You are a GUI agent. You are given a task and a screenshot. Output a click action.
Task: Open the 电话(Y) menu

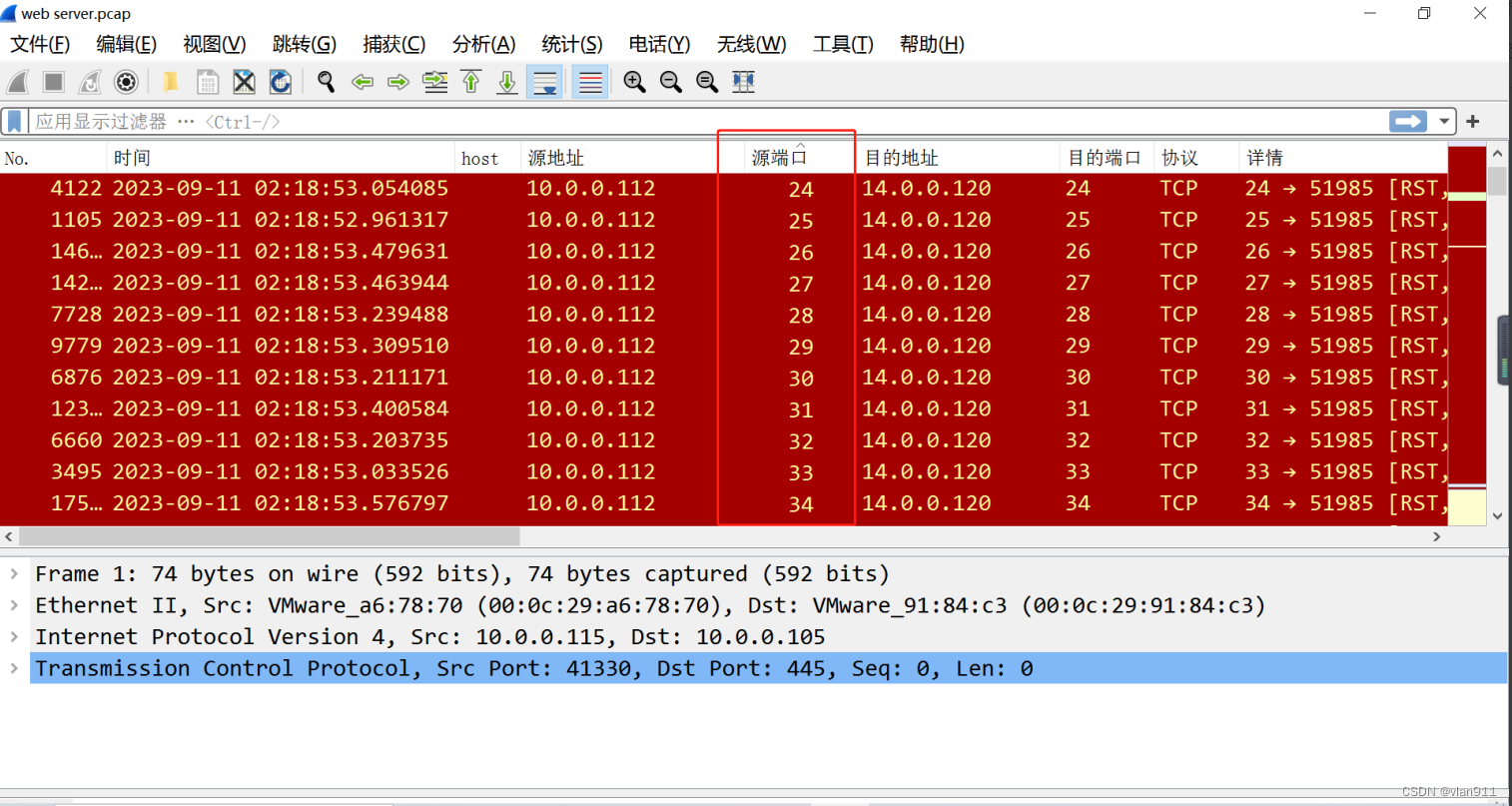pyautogui.click(x=659, y=44)
